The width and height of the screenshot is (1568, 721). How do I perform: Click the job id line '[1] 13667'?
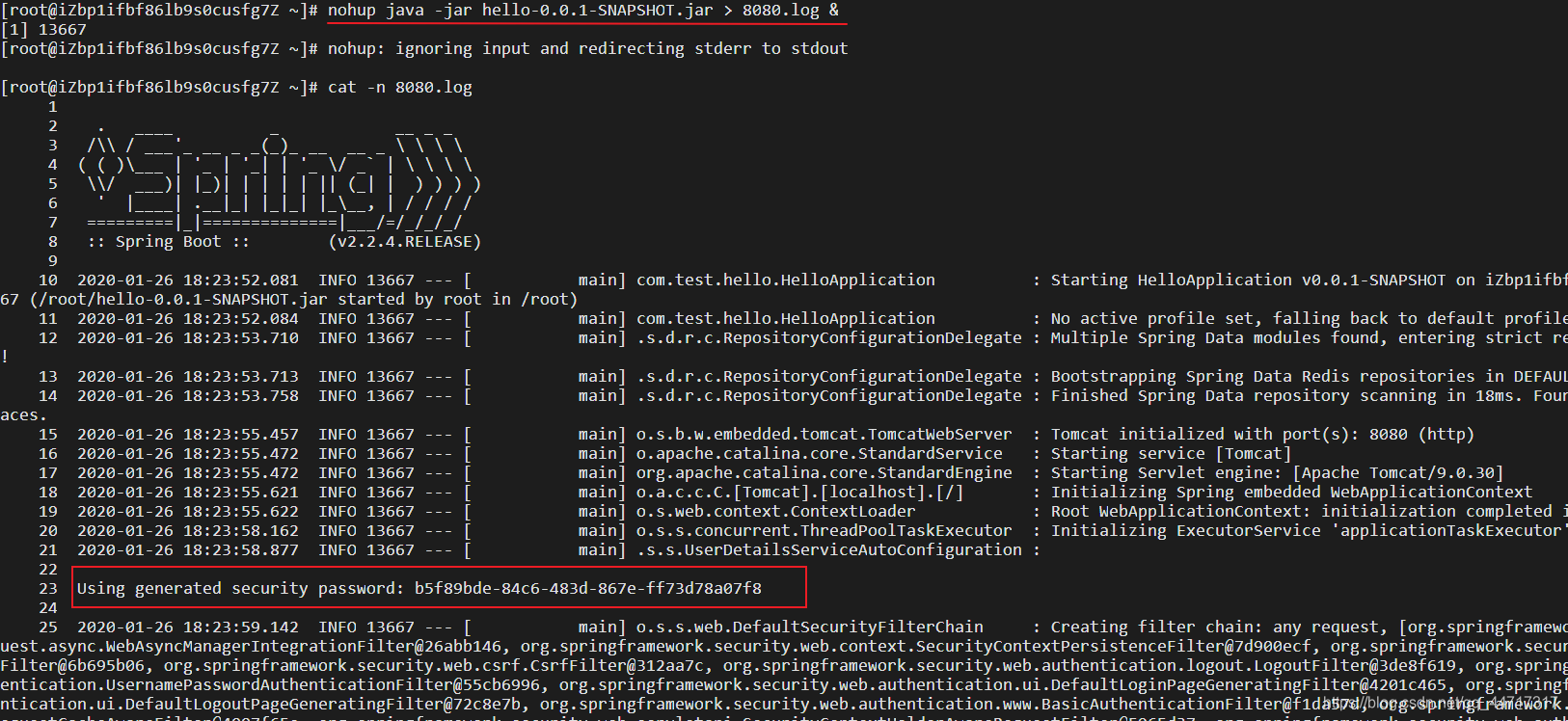tap(43, 29)
